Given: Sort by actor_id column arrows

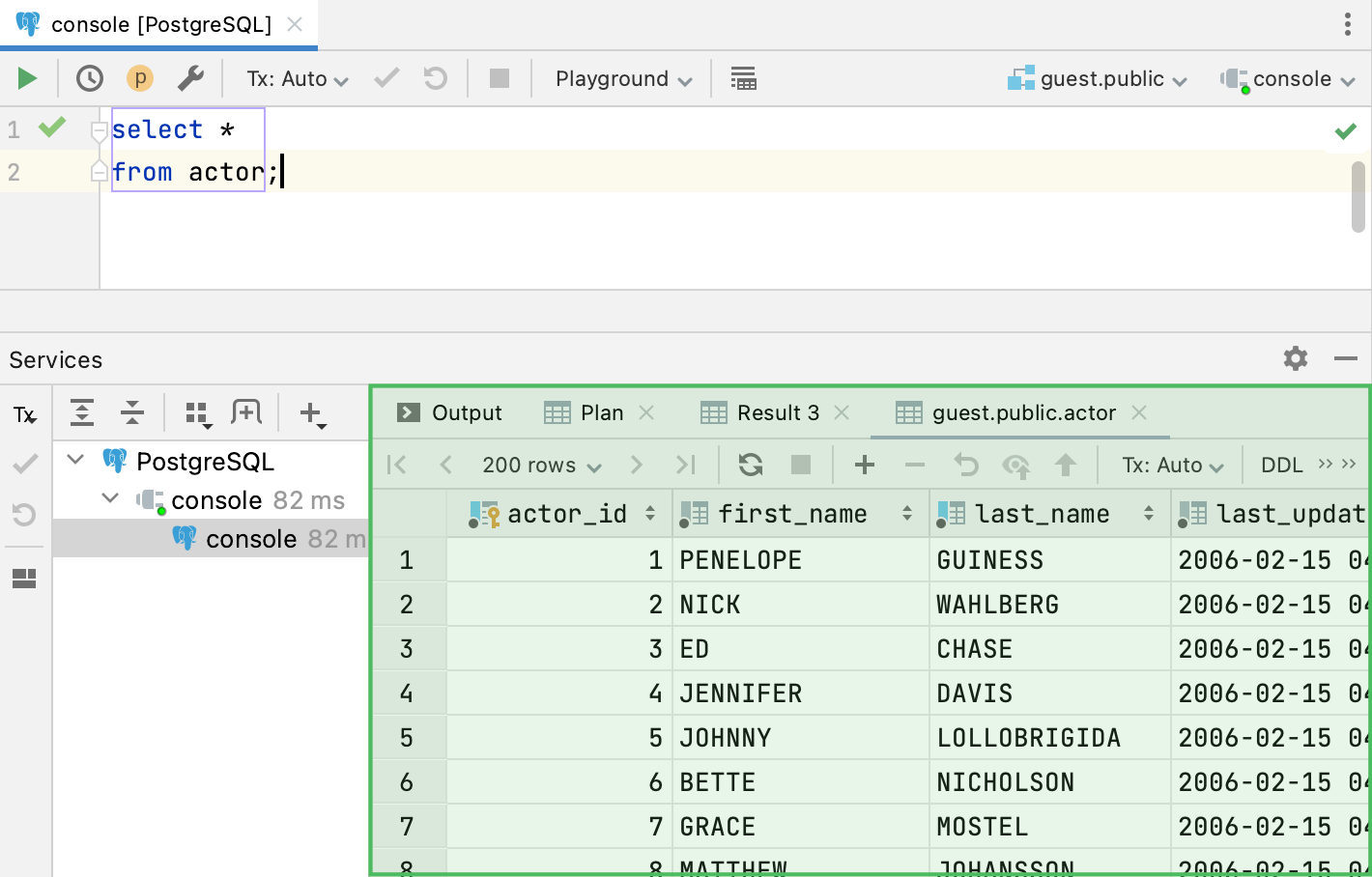Looking at the screenshot, I should [650, 514].
